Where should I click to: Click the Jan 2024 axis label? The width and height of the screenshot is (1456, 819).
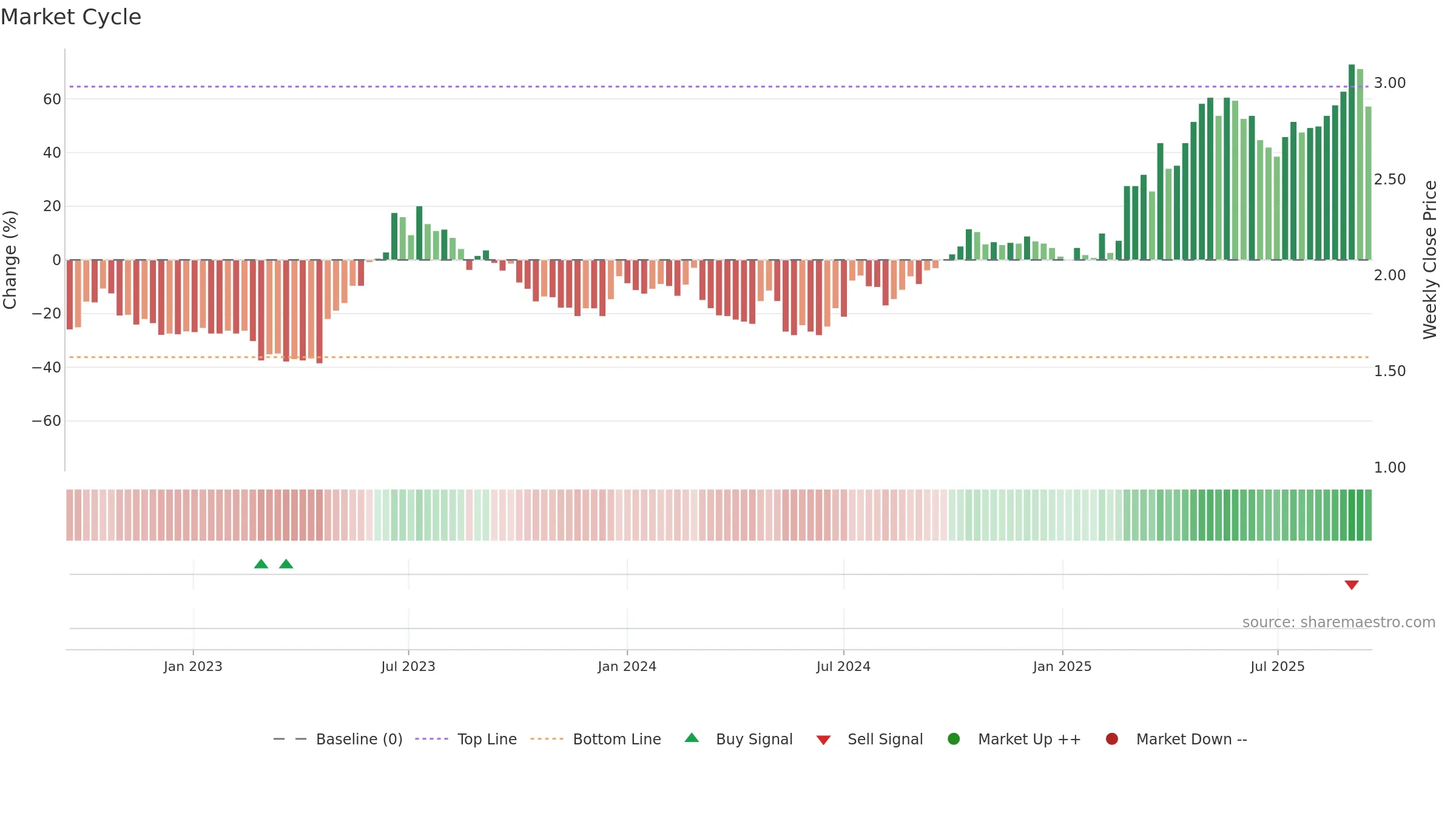click(x=627, y=667)
